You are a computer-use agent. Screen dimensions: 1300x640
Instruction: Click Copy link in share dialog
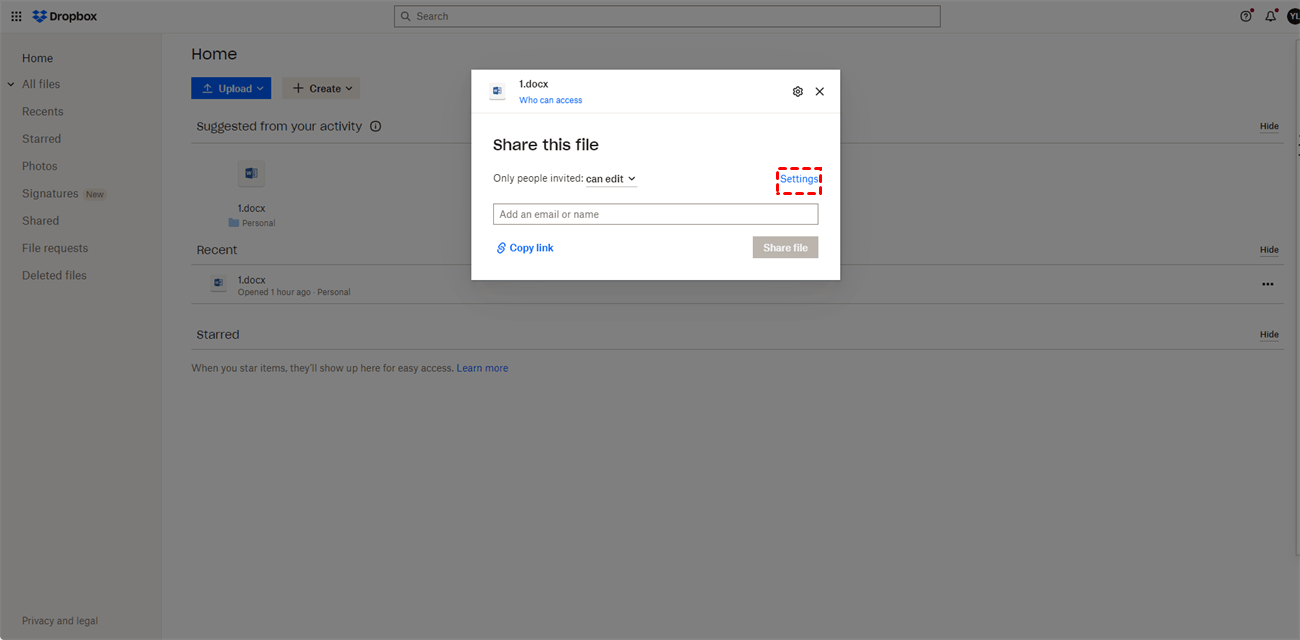pyautogui.click(x=525, y=248)
